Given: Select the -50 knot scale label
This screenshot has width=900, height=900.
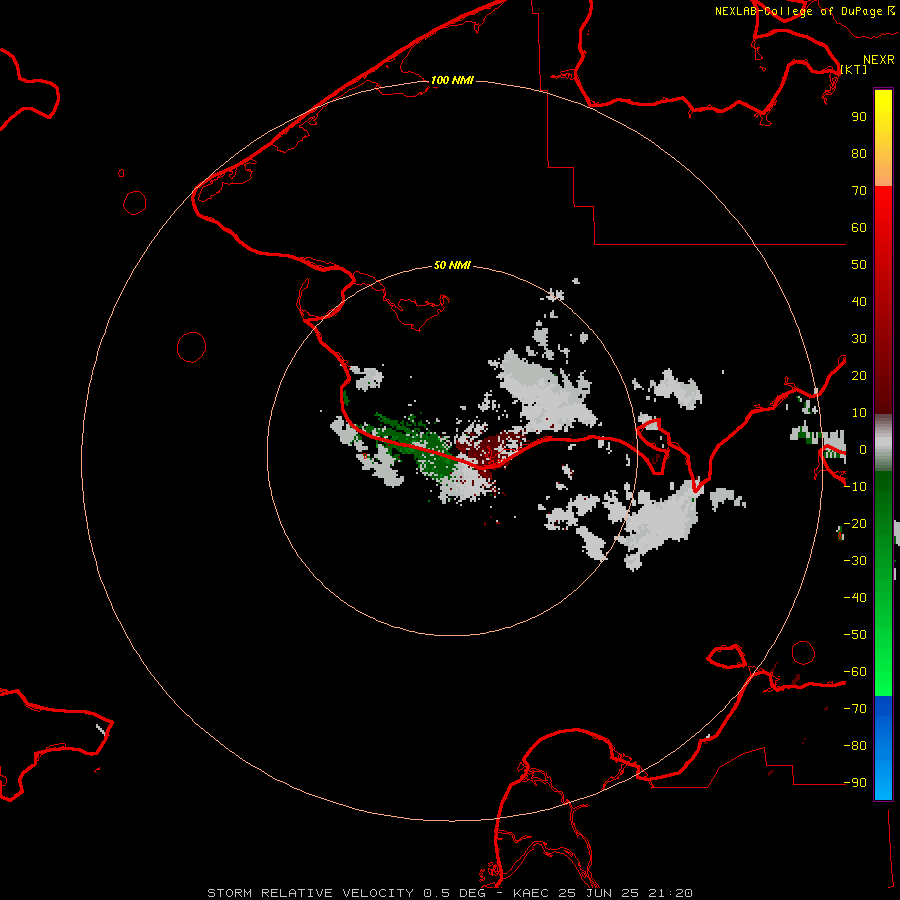Looking at the screenshot, I should pyautogui.click(x=855, y=635).
